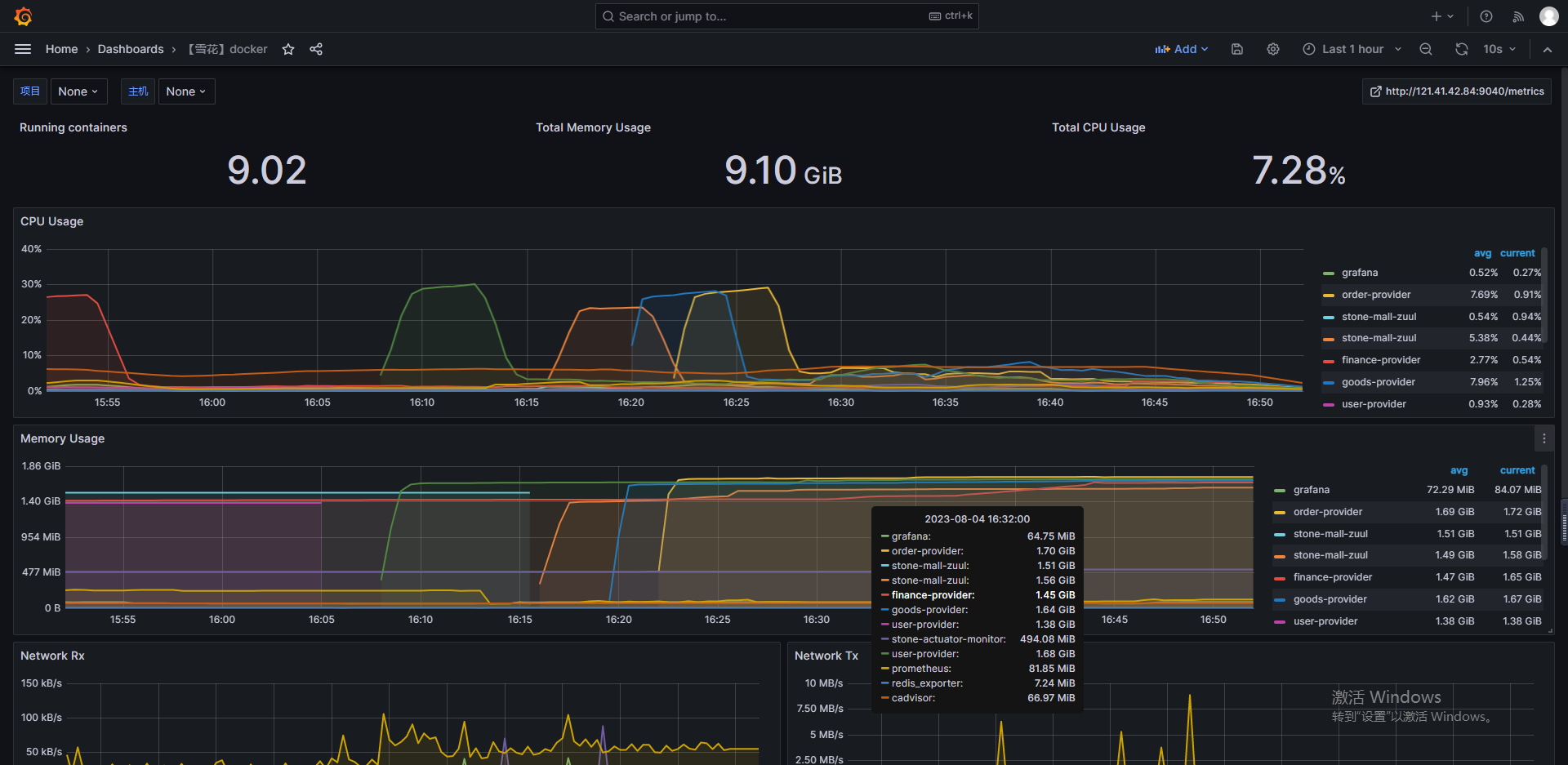Refresh the dashboard manually
The width and height of the screenshot is (1568, 765).
[1461, 49]
